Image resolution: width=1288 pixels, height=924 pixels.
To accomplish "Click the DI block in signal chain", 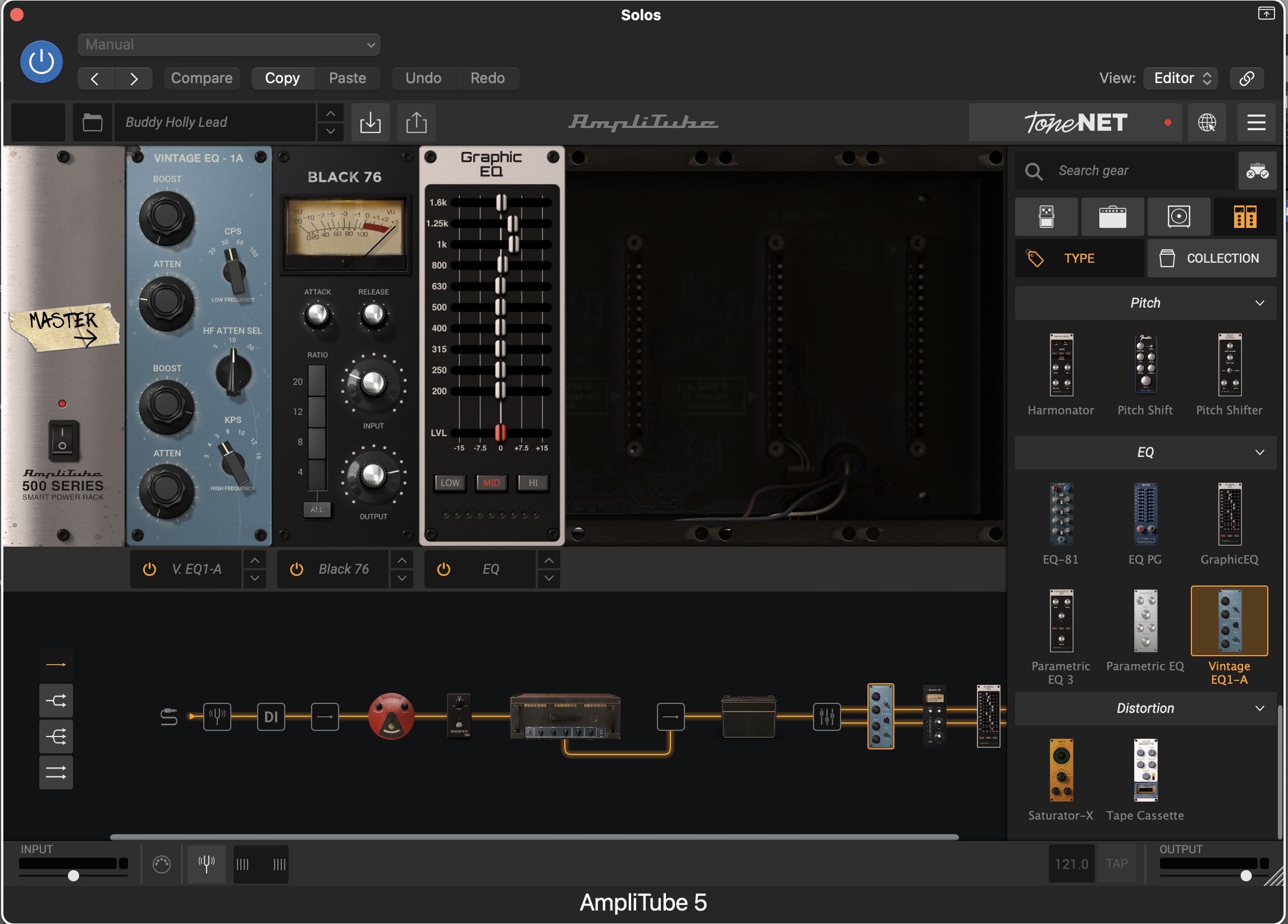I will coord(271,716).
